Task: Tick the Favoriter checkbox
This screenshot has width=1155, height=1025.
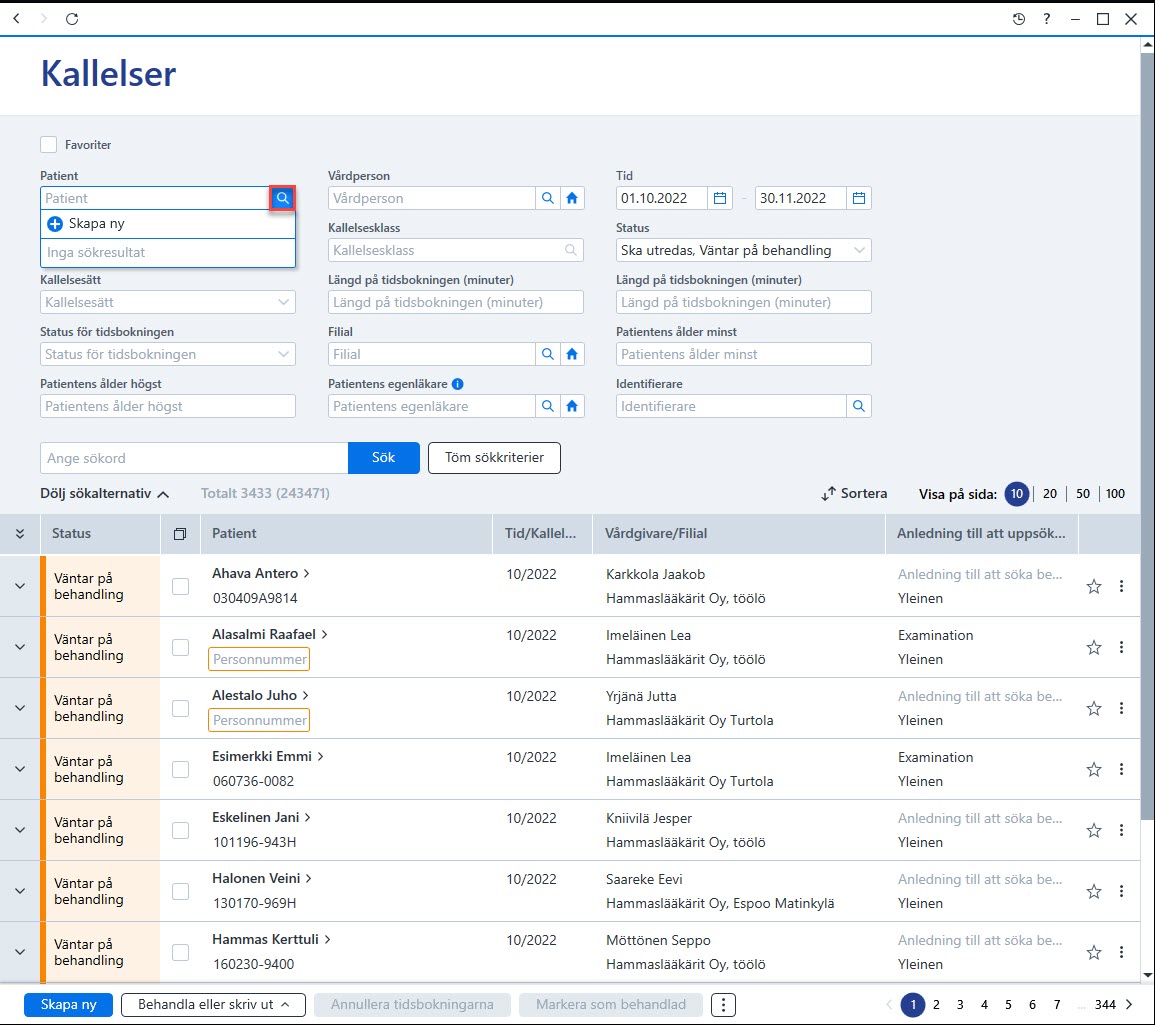Action: tap(49, 144)
